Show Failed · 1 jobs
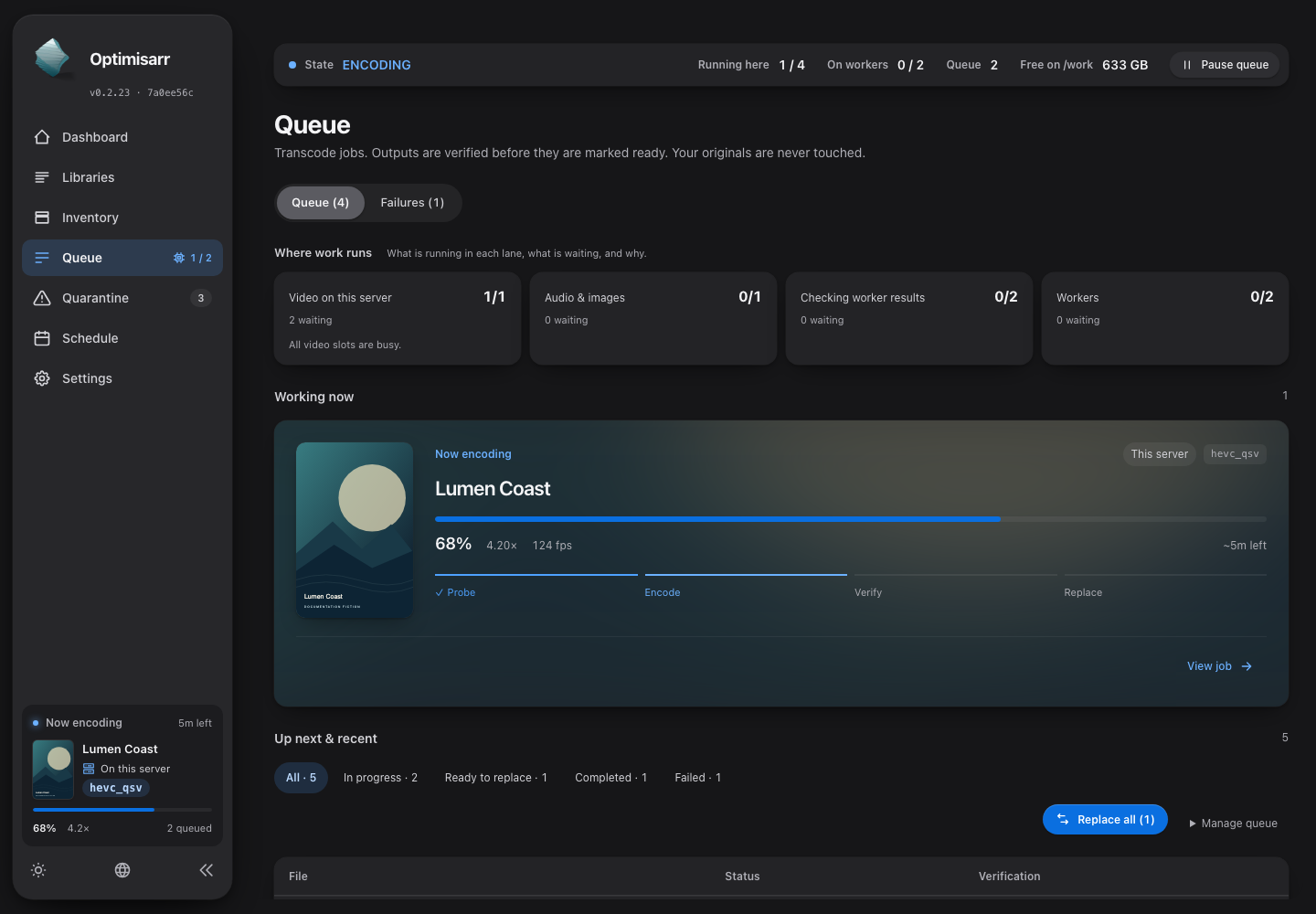Screen dimensions: 1316x914 698,778
